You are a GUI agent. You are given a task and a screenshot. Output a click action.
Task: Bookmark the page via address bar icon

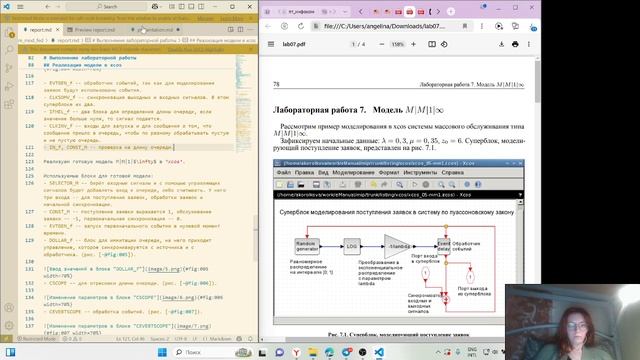464,26
